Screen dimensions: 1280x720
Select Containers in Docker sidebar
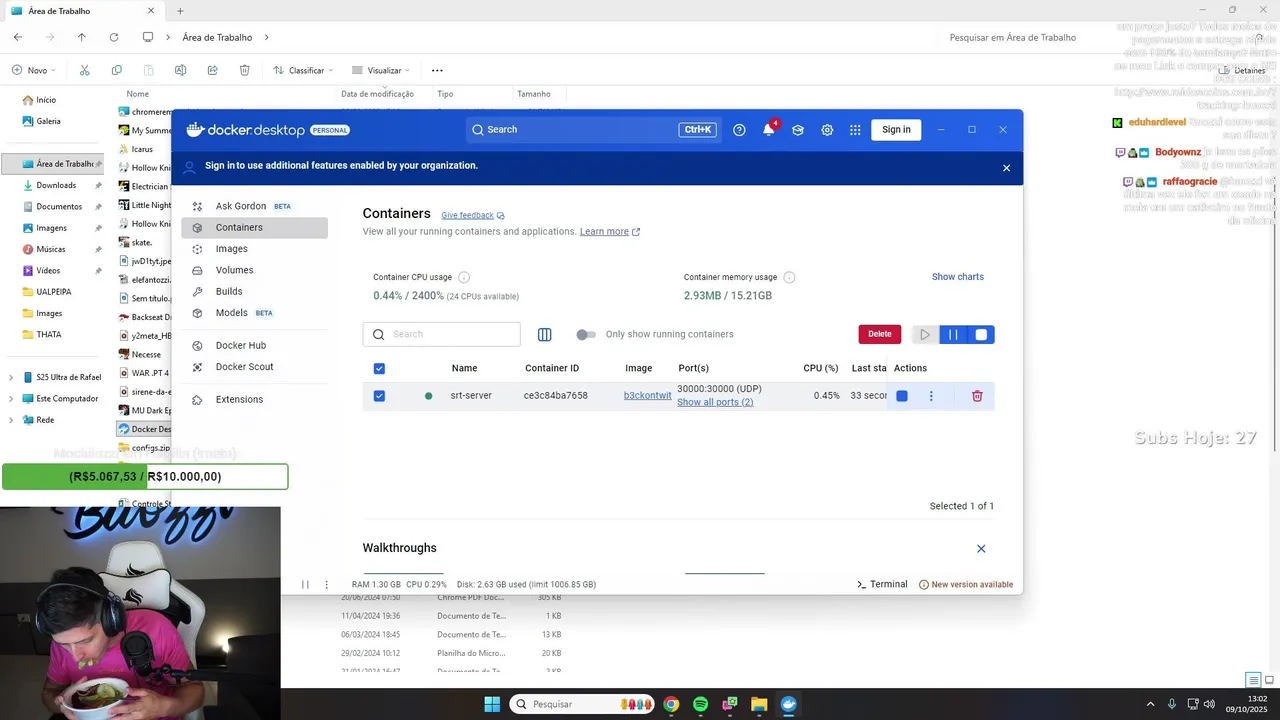click(x=255, y=227)
